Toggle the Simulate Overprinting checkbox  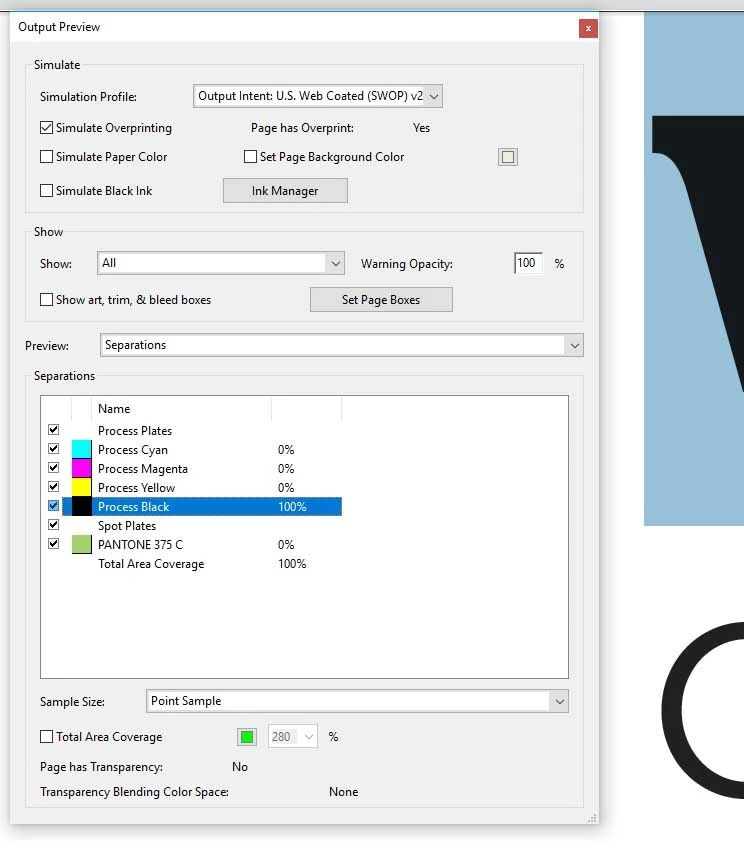[46, 128]
